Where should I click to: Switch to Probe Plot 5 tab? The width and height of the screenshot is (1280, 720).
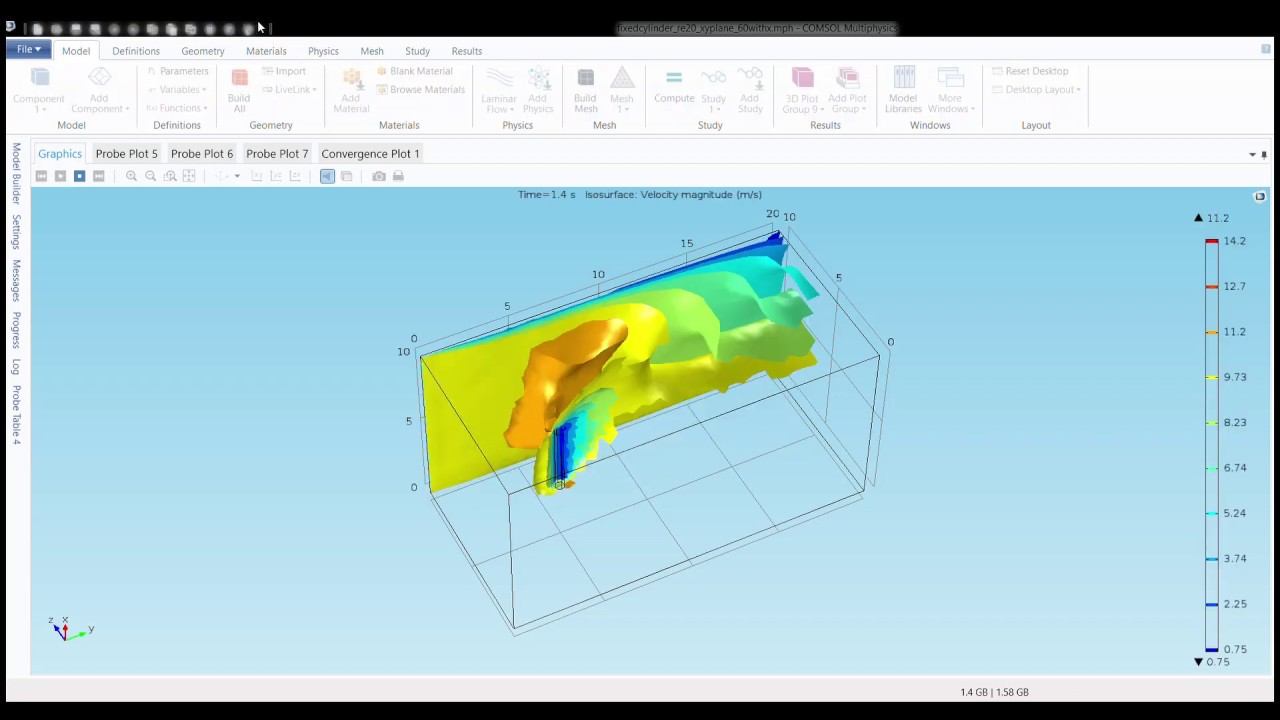[x=126, y=153]
